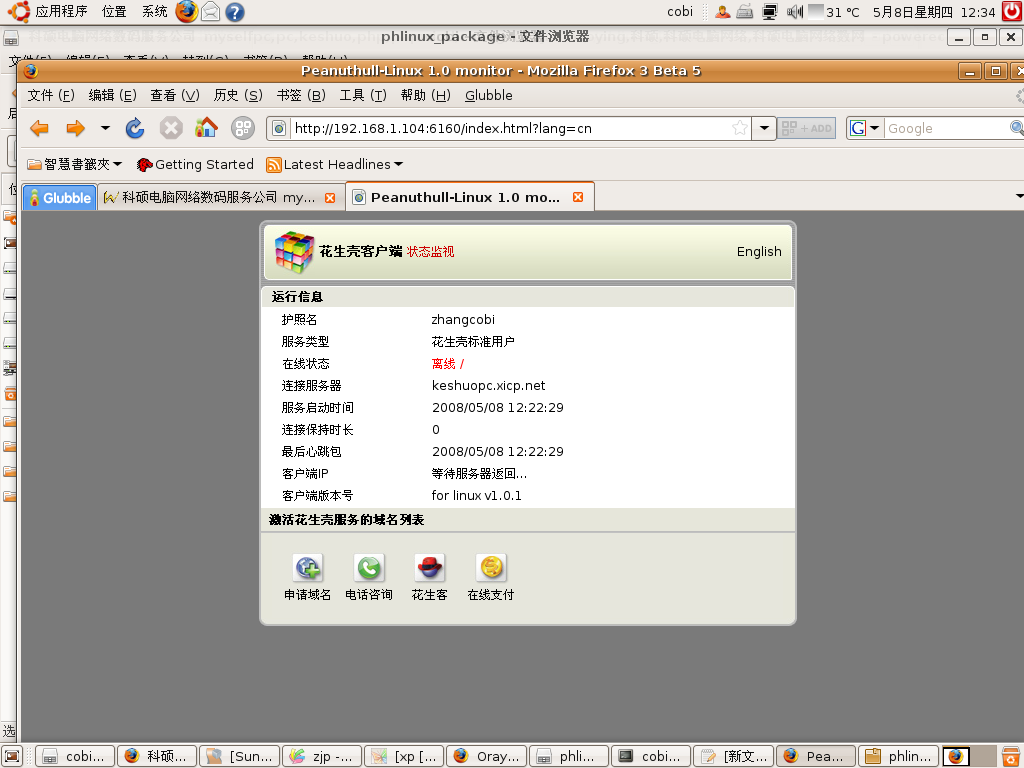1024x768 pixels.
Task: Launch Firefox from the top panel icon
Action: [x=186, y=11]
